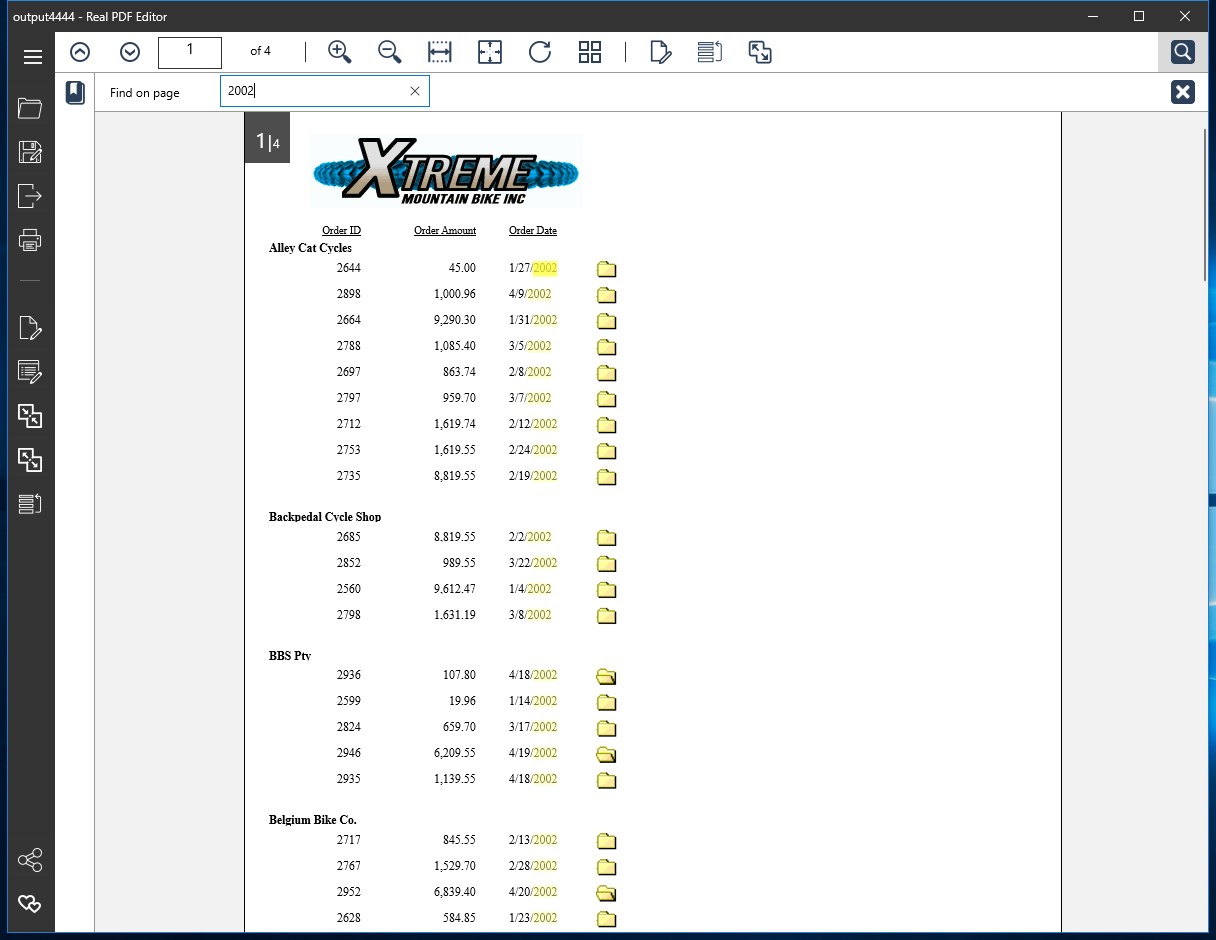1216x940 pixels.
Task: Click order amount 9,290.30
Action: coord(455,320)
